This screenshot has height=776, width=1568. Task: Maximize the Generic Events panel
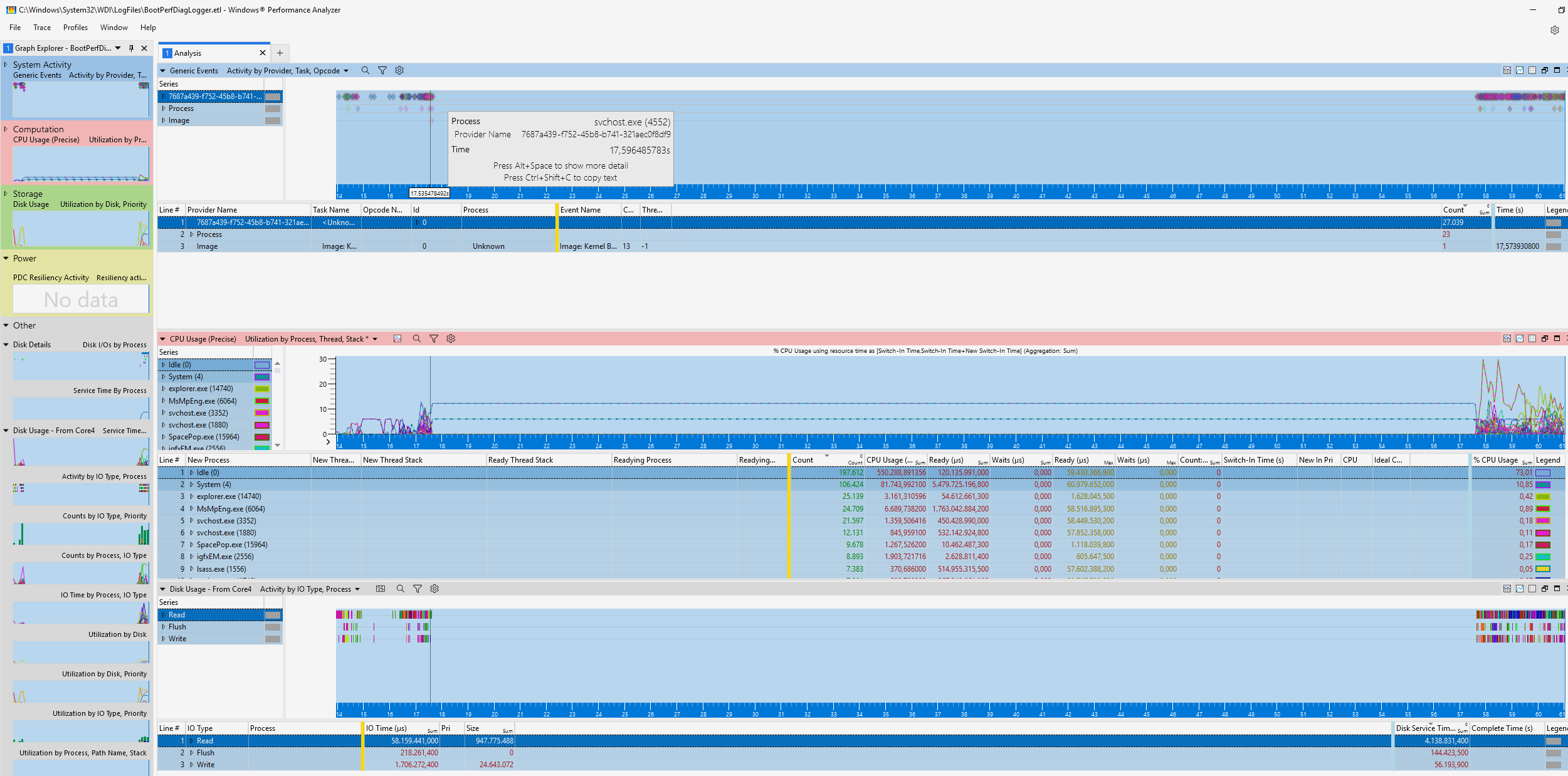[x=1557, y=71]
